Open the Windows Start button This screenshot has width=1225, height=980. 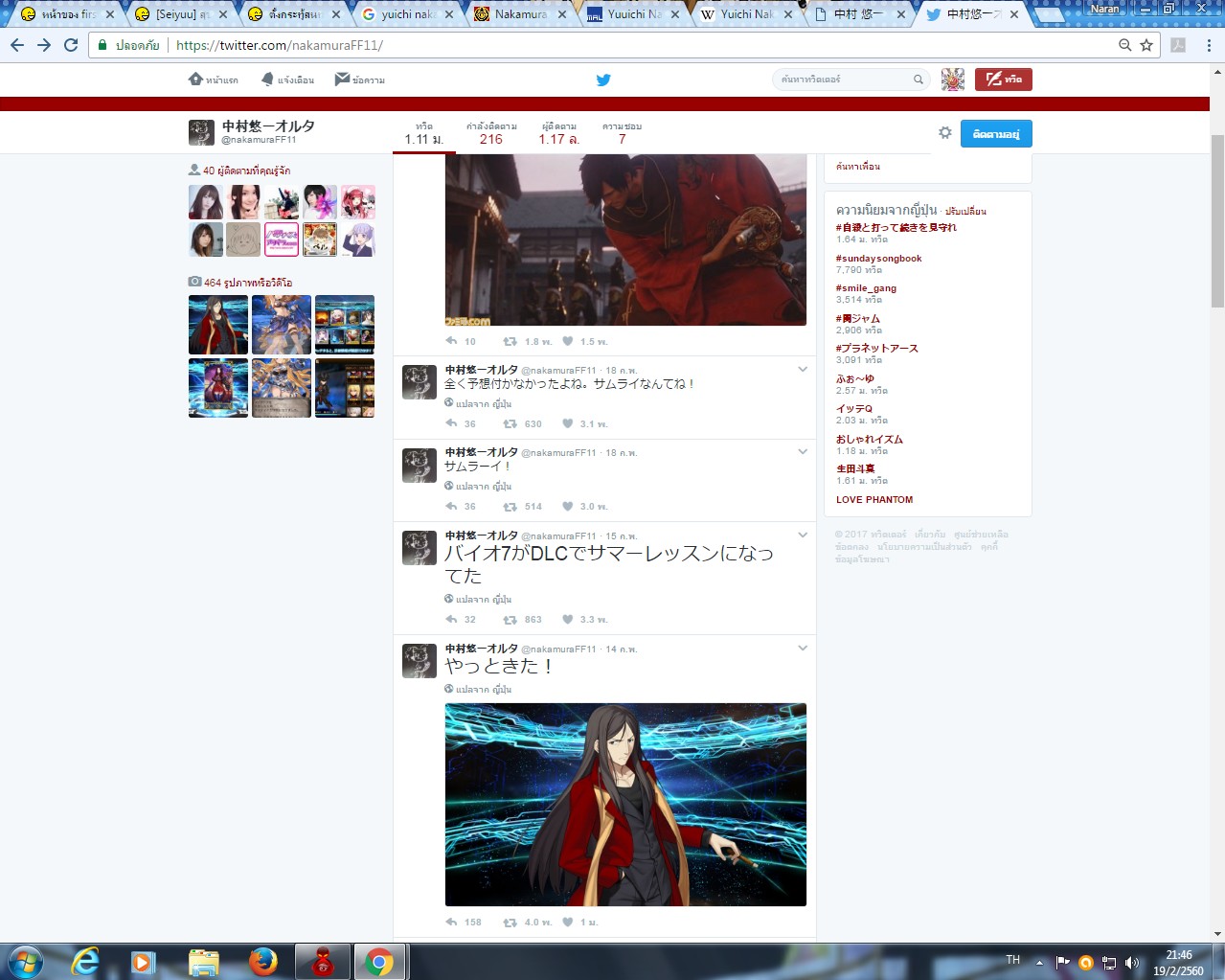(24, 962)
